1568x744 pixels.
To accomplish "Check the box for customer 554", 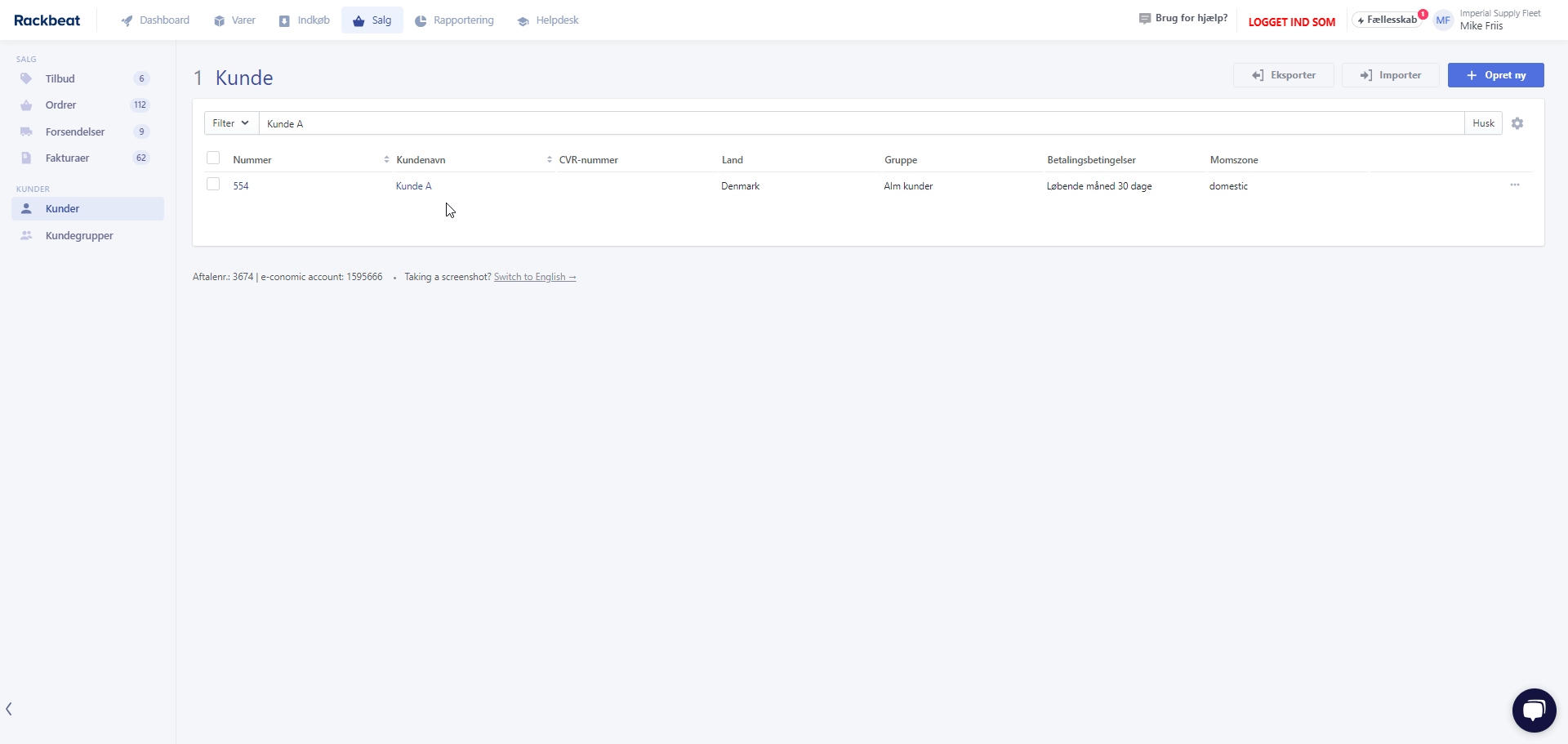I will point(213,185).
